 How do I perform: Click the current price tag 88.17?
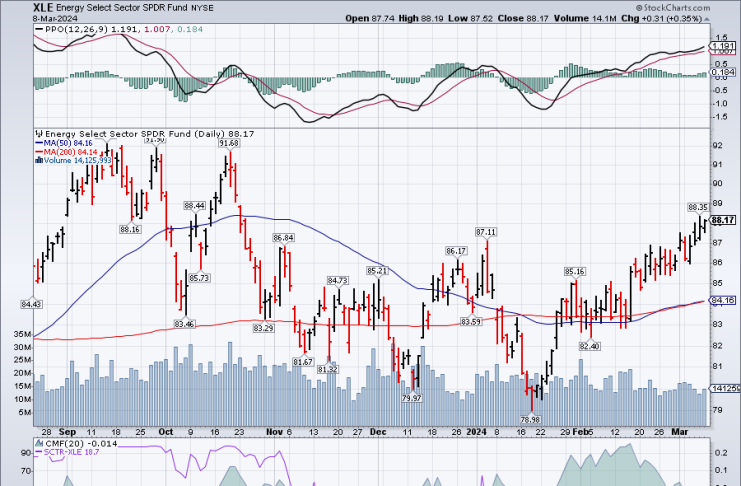coord(723,220)
